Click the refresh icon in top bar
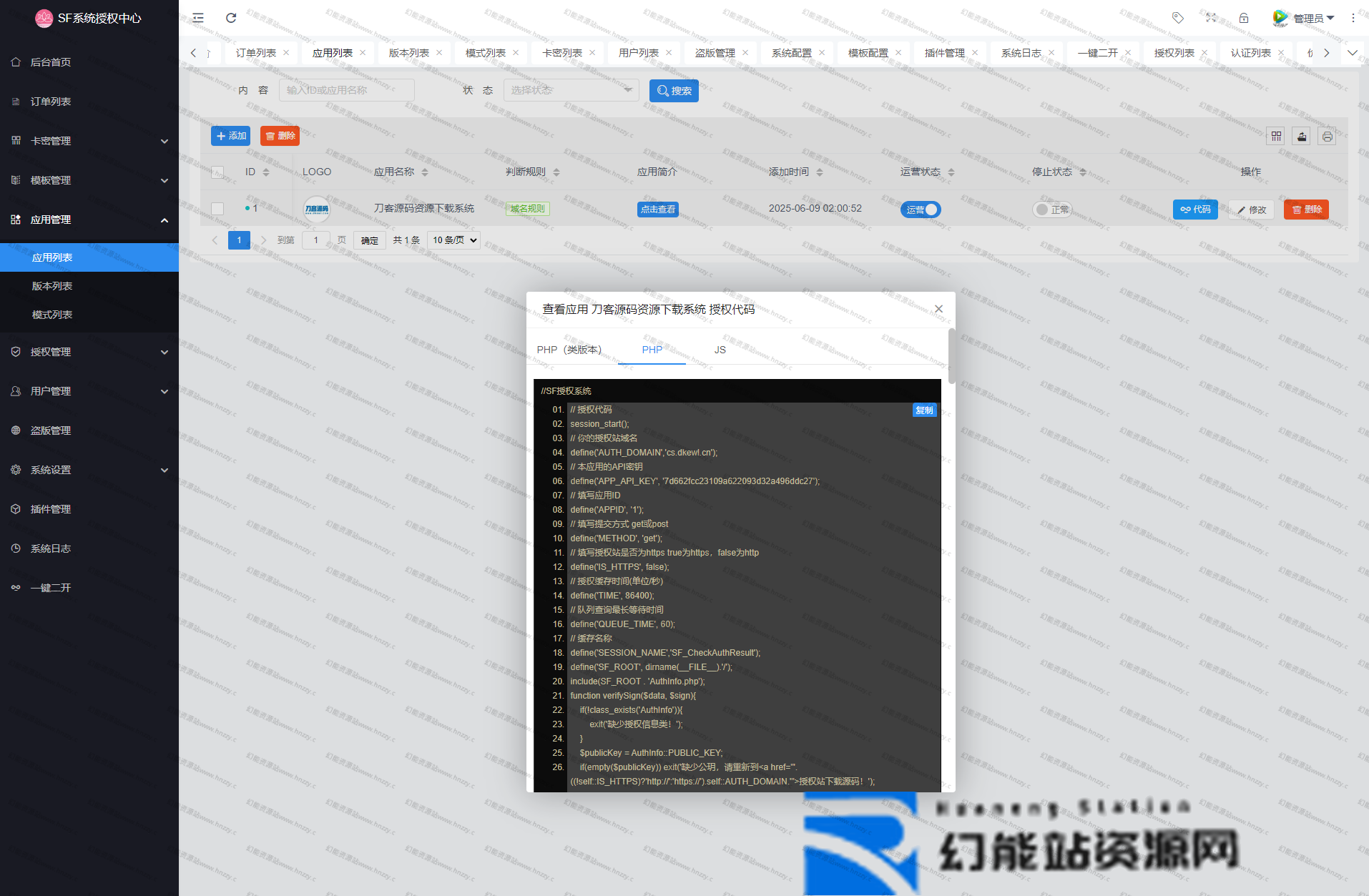The height and width of the screenshot is (896, 1369). 231,18
